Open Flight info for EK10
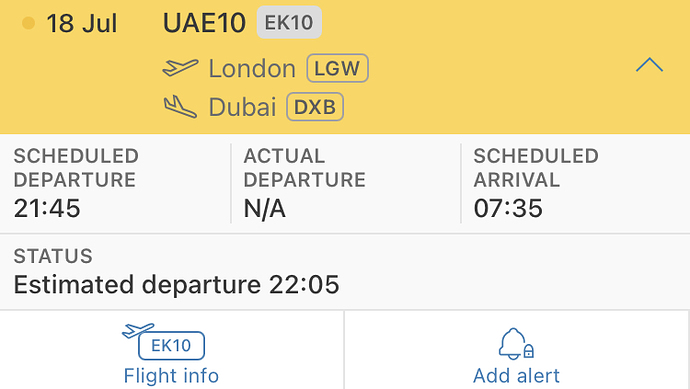The height and width of the screenshot is (389, 690). pos(172,350)
